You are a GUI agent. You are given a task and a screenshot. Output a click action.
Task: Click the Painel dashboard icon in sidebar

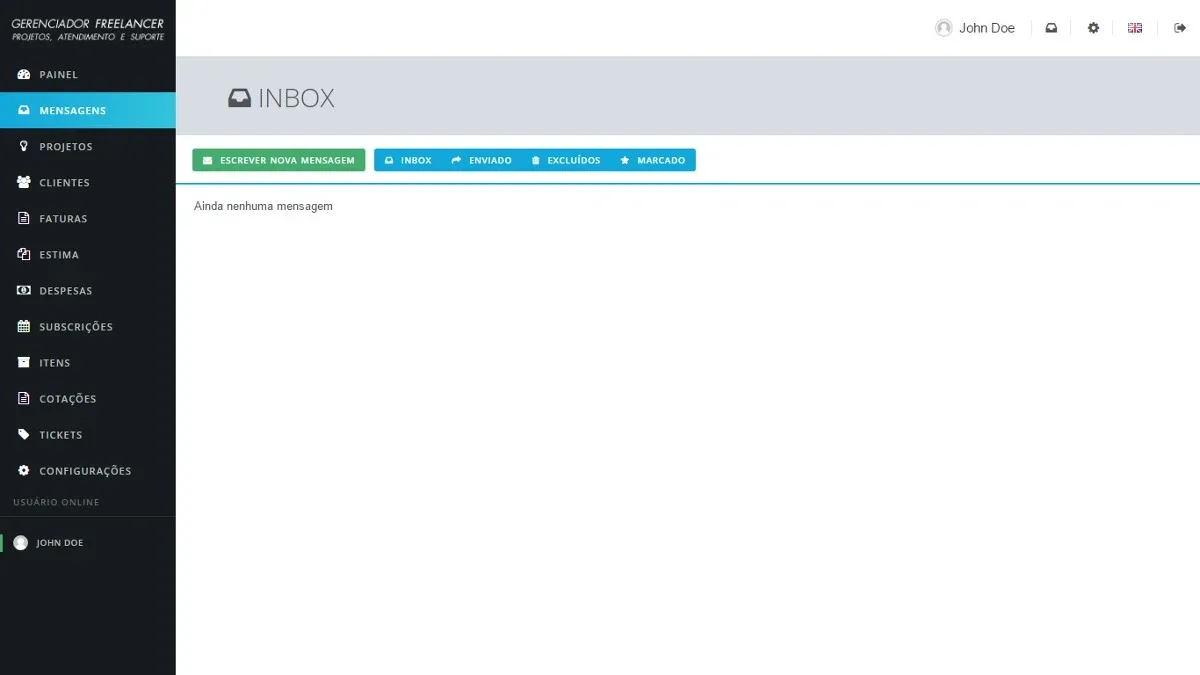pos(24,75)
